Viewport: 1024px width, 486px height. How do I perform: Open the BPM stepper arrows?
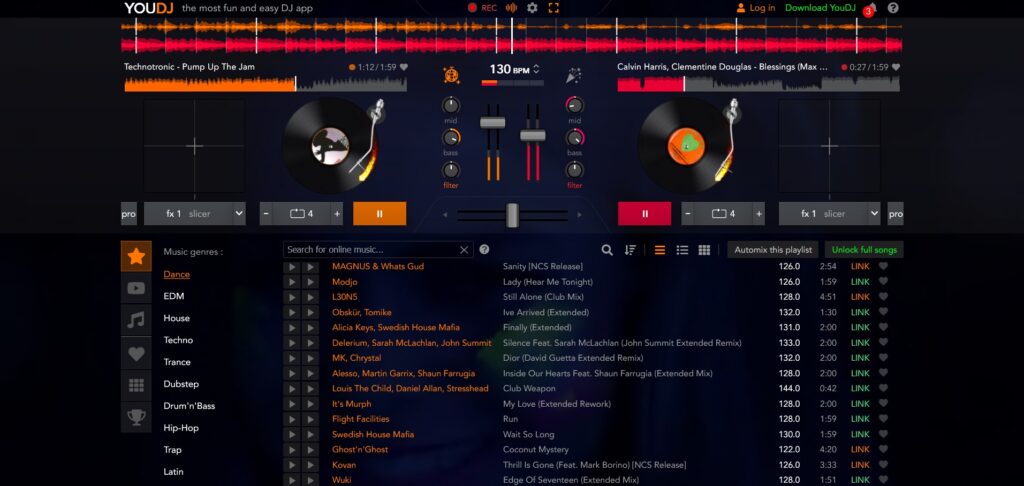coord(537,69)
